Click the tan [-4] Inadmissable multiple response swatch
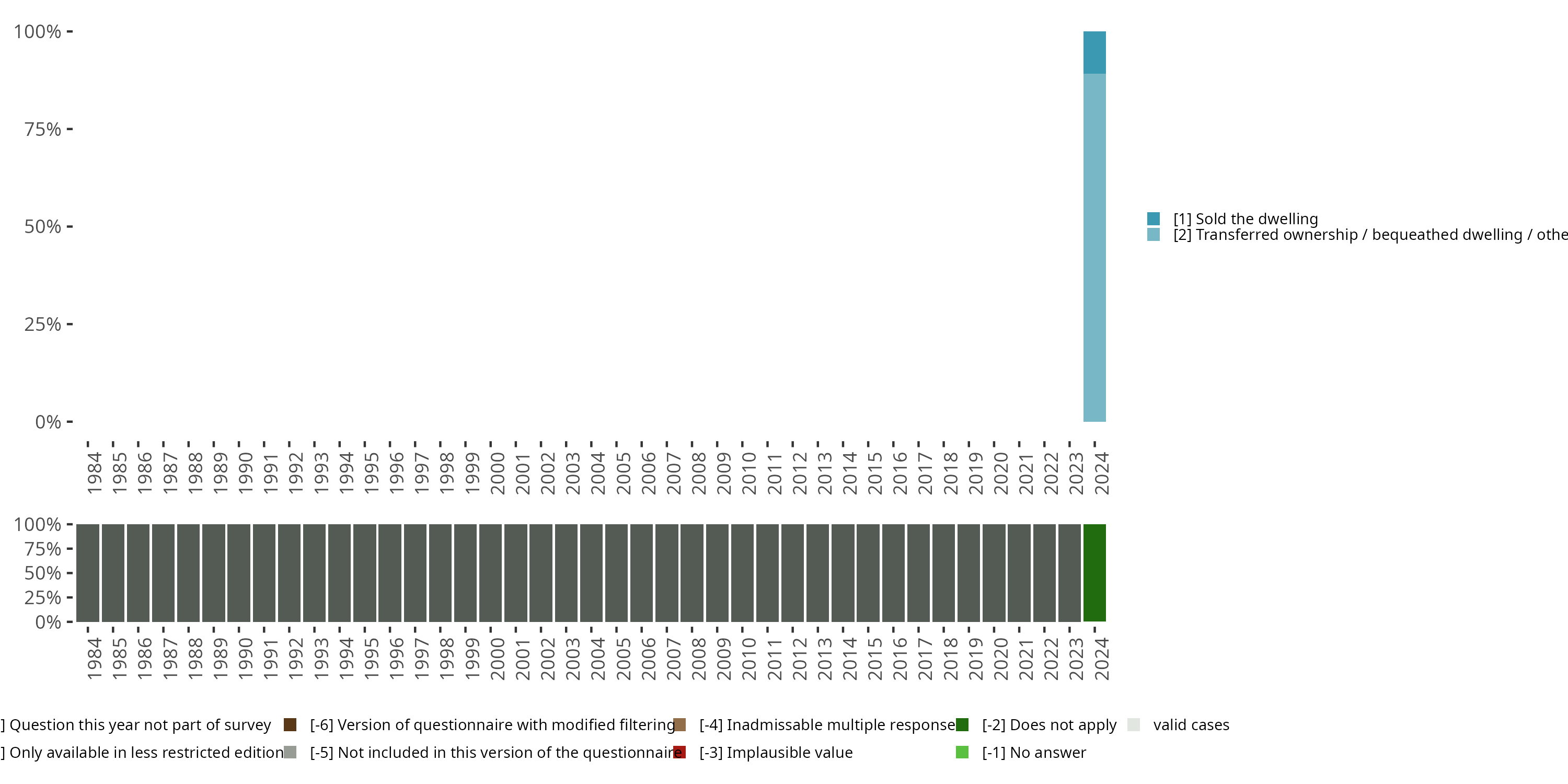 [x=680, y=724]
